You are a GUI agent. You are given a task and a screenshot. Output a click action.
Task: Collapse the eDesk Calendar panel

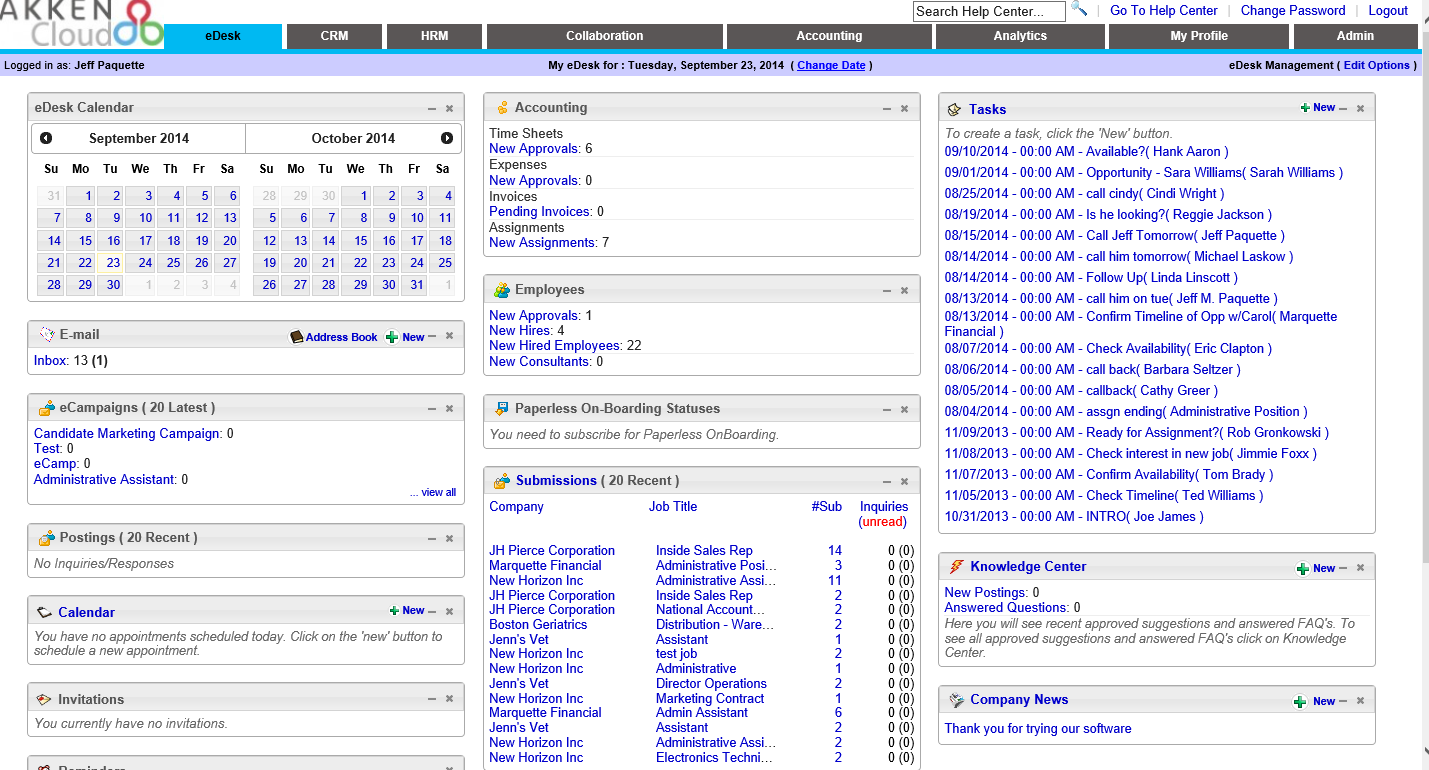(432, 108)
